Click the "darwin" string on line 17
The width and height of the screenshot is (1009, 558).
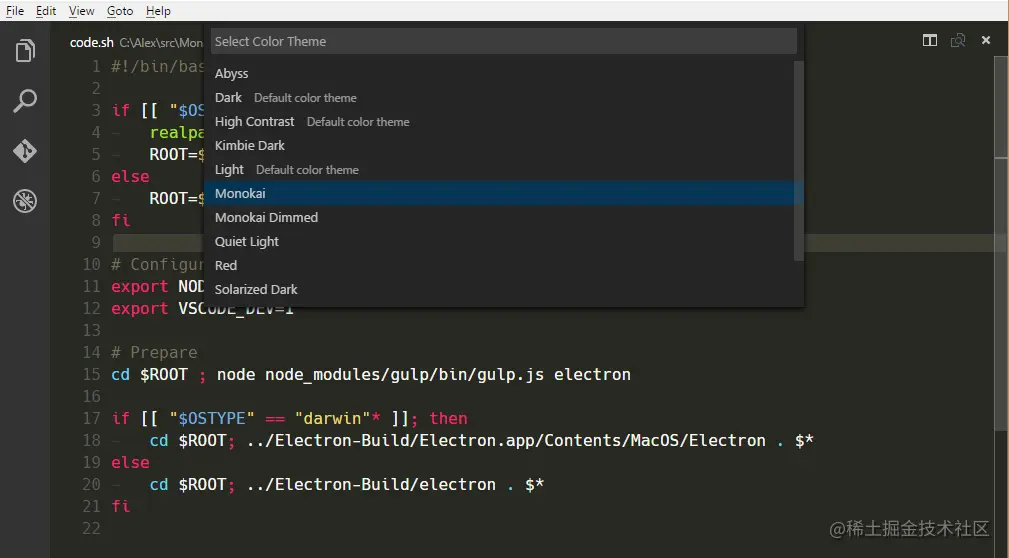332,418
